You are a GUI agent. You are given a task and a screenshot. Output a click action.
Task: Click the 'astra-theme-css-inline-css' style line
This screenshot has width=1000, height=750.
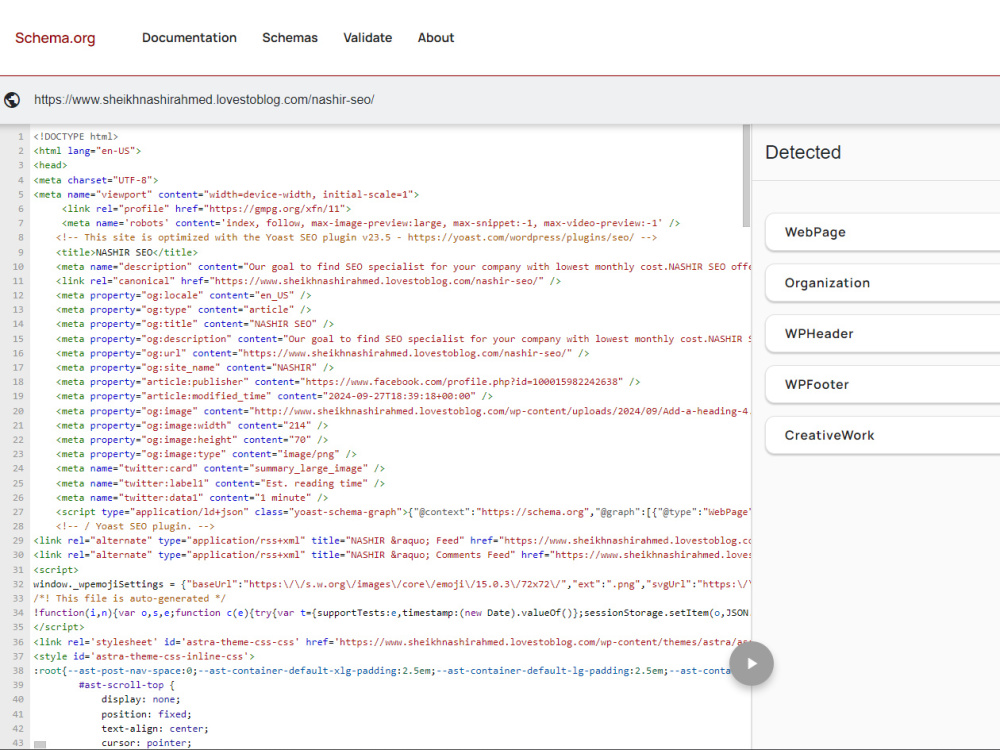coord(144,656)
